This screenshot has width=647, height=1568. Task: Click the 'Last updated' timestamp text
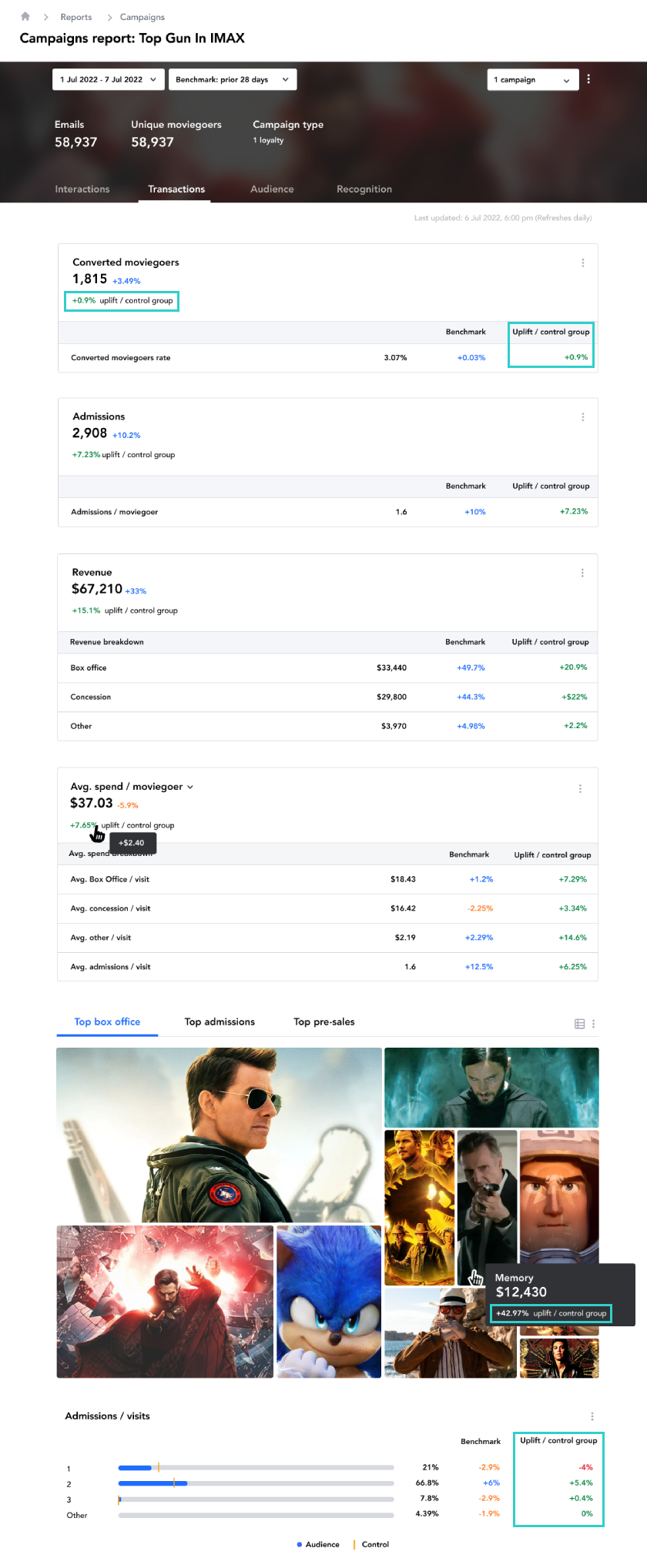coord(503,218)
